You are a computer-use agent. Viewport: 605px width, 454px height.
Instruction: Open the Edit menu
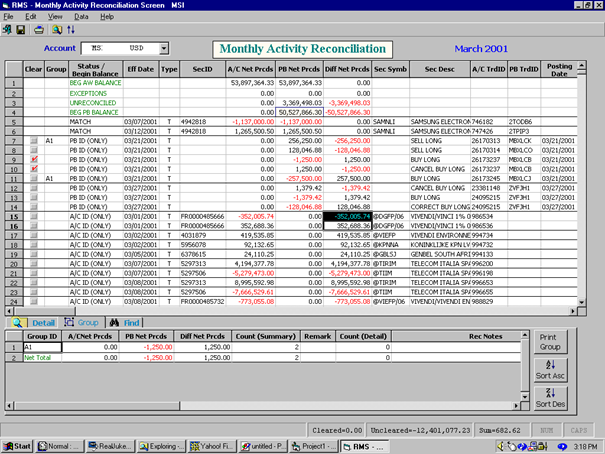pyautogui.click(x=30, y=17)
